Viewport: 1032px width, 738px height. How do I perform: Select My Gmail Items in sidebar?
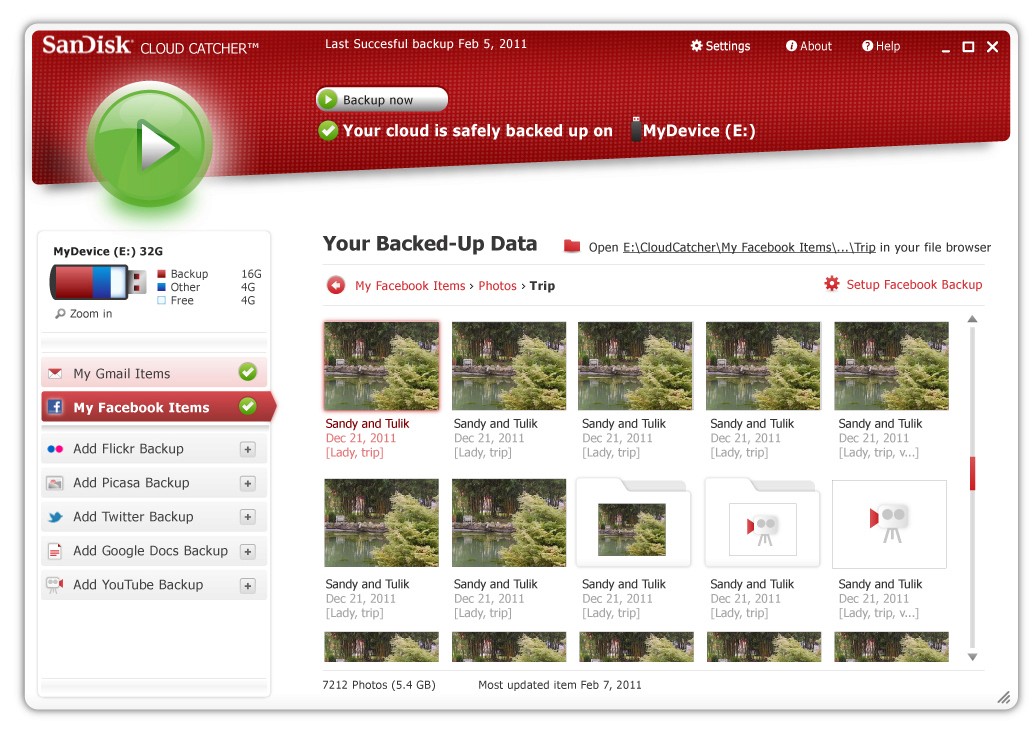154,373
